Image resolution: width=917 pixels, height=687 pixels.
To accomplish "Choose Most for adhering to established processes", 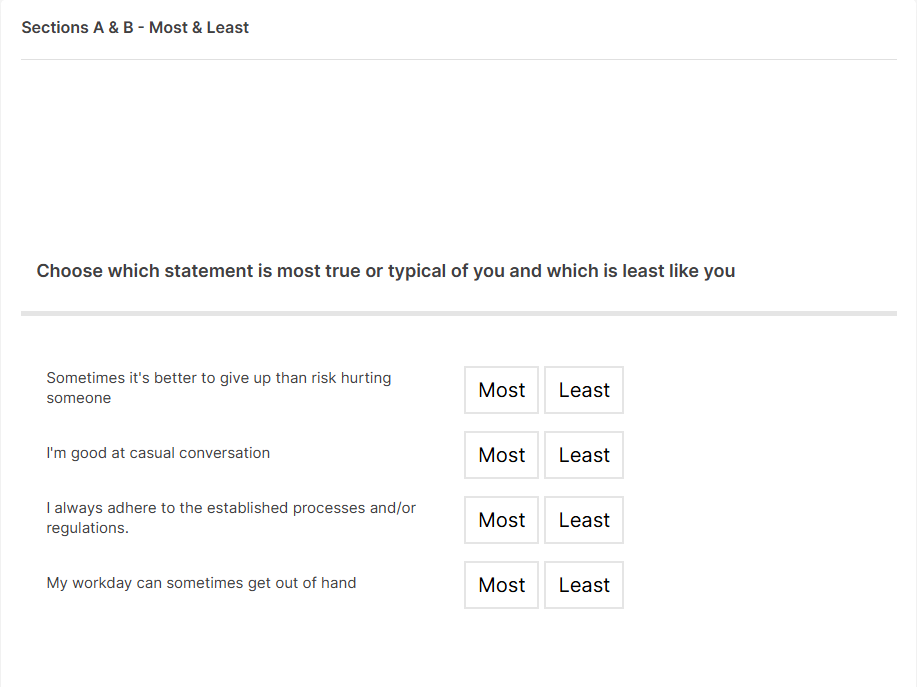I will pos(501,520).
